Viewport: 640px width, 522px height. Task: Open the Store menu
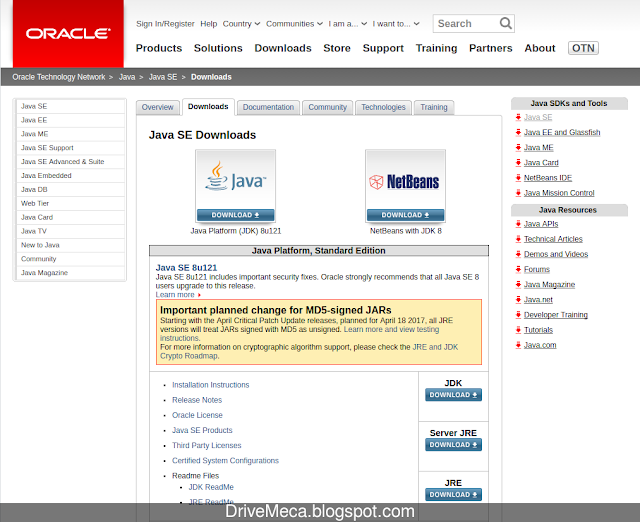(x=337, y=48)
